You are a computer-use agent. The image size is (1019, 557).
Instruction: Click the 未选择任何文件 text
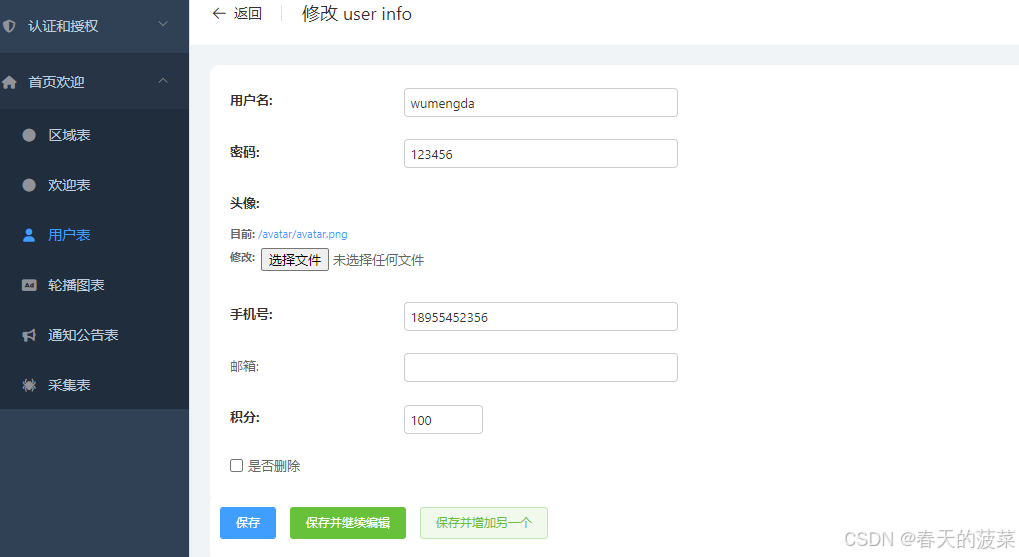(x=378, y=260)
